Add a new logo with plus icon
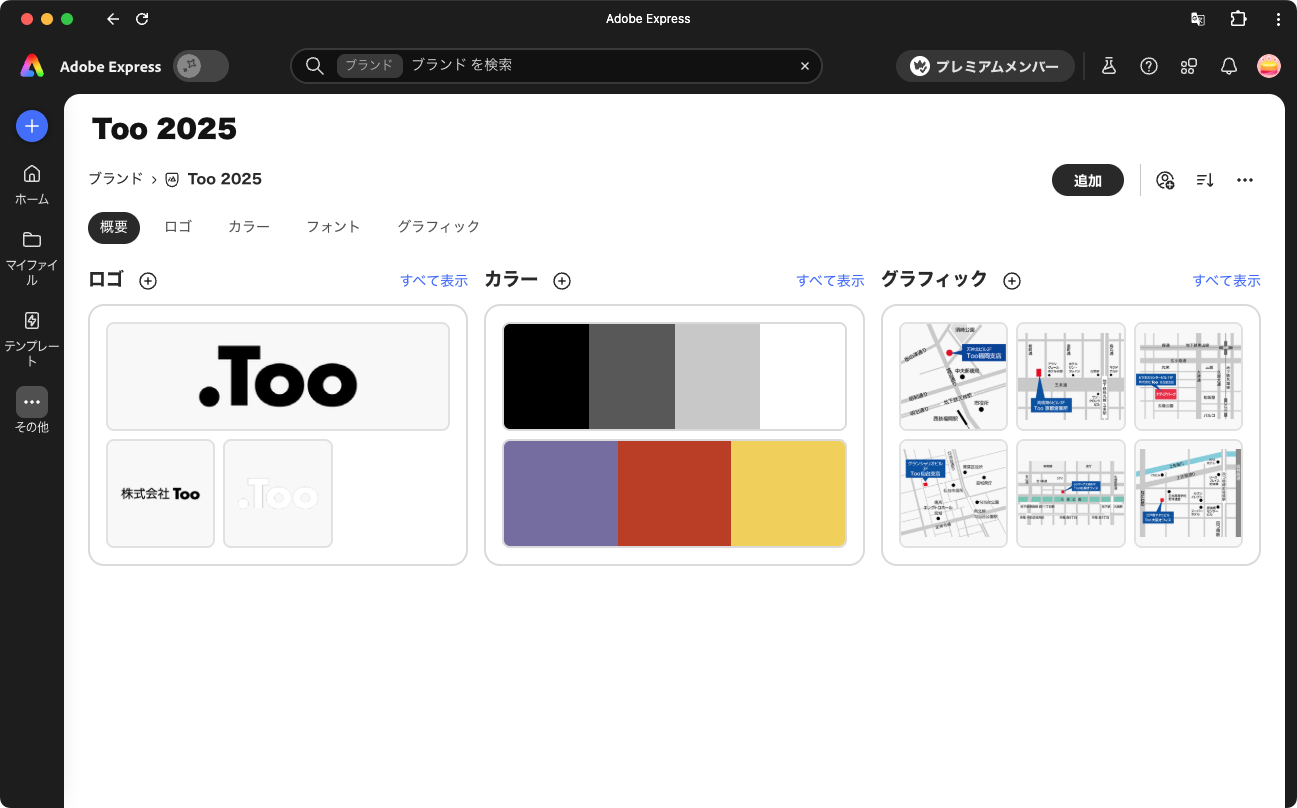This screenshot has height=808, width=1297. pyautogui.click(x=148, y=281)
